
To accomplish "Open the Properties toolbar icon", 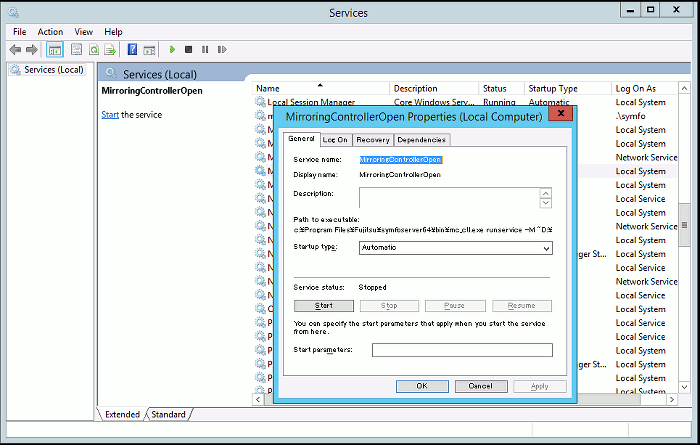I will click(x=77, y=50).
